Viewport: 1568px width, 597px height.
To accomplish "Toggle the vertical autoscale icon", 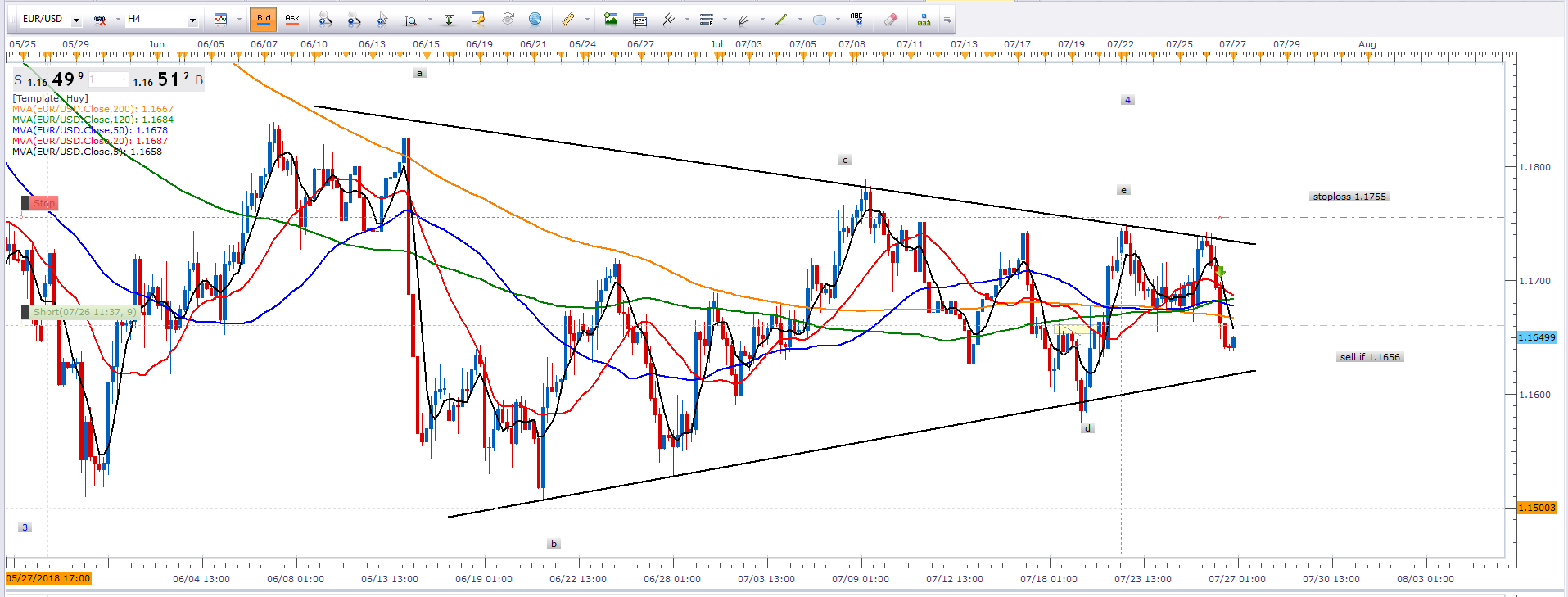I will tap(449, 19).
